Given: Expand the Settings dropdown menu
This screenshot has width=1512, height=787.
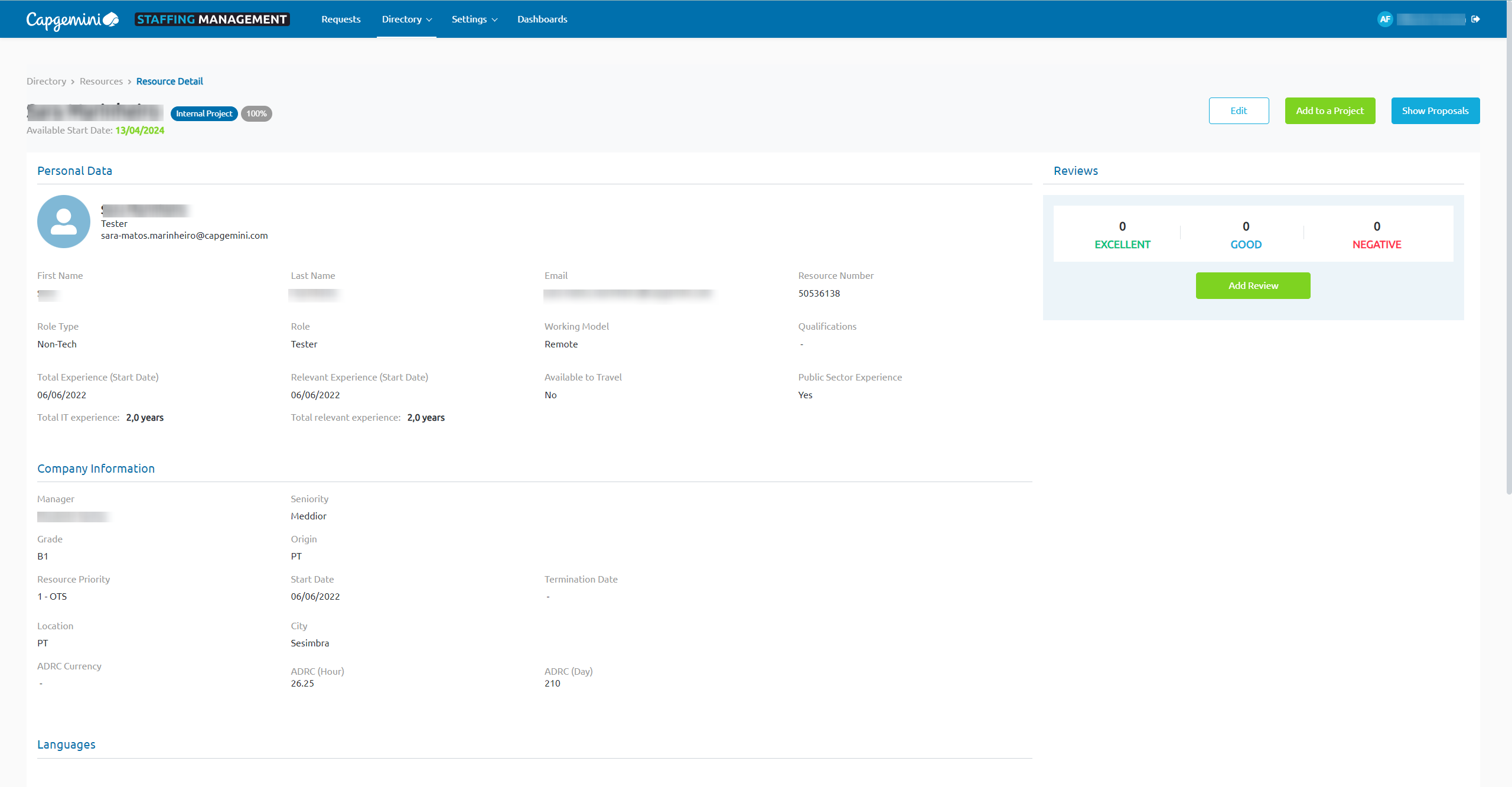Looking at the screenshot, I should click(x=474, y=19).
